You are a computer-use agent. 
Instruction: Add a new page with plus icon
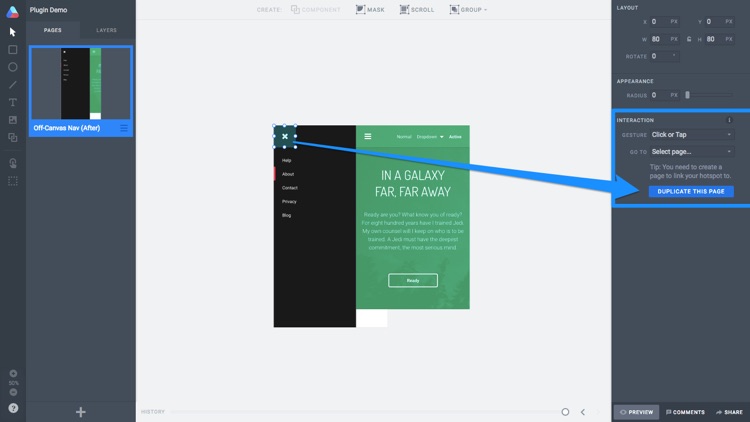(80, 412)
